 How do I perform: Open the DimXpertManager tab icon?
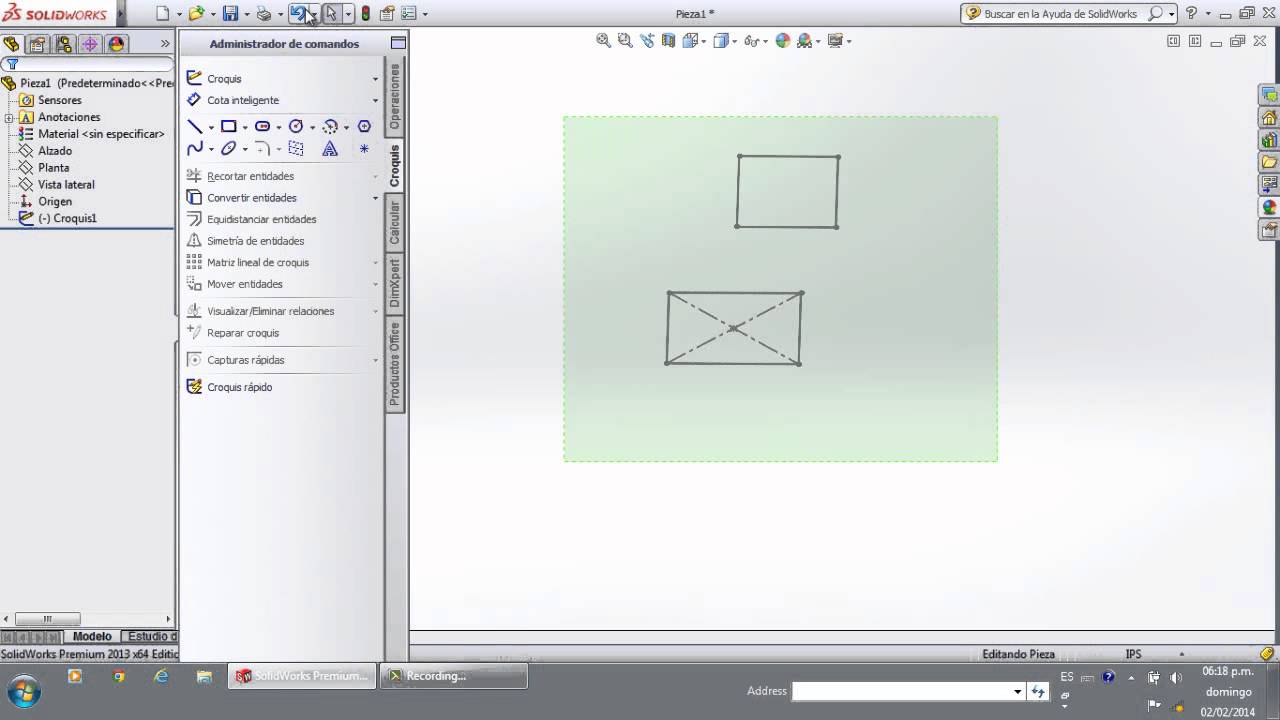[x=90, y=44]
